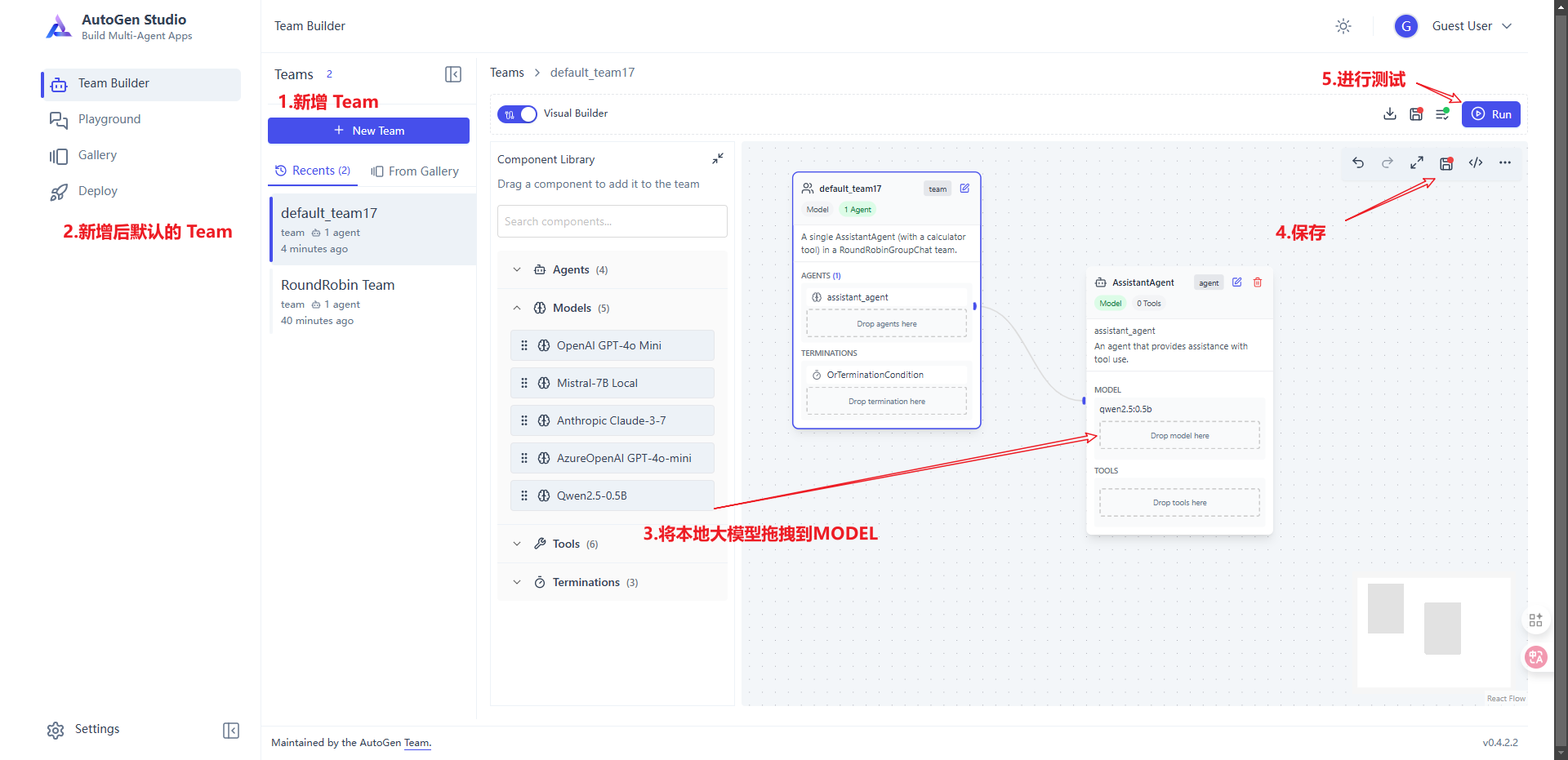Open more options ellipsis on canvas

[x=1505, y=162]
